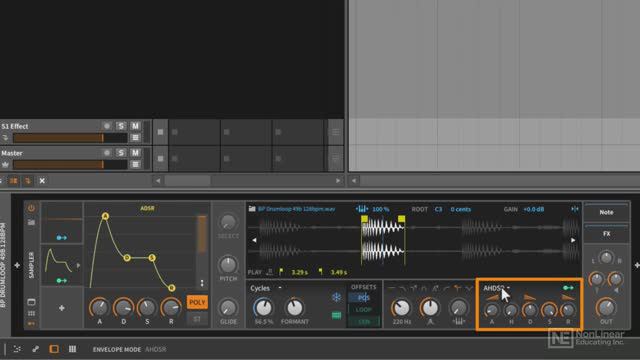640x360 pixels.
Task: Open the Cycles playback mode dropdown
Action: (266, 288)
